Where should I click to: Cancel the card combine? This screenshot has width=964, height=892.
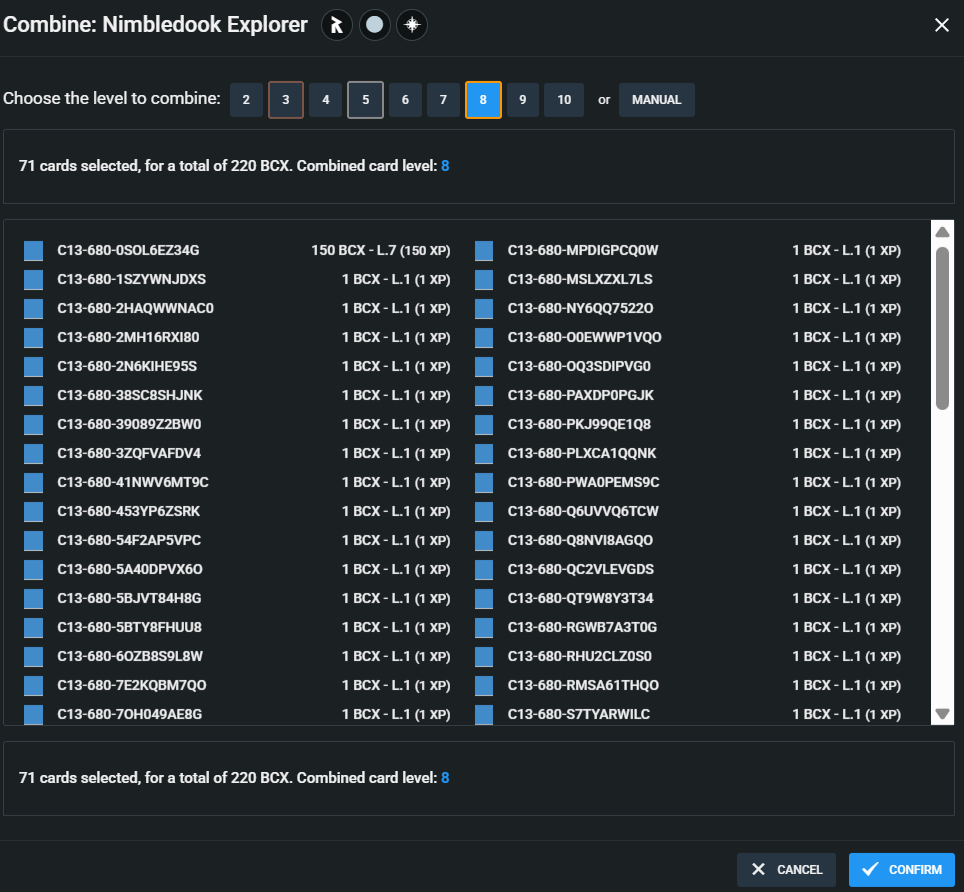[x=786, y=869]
